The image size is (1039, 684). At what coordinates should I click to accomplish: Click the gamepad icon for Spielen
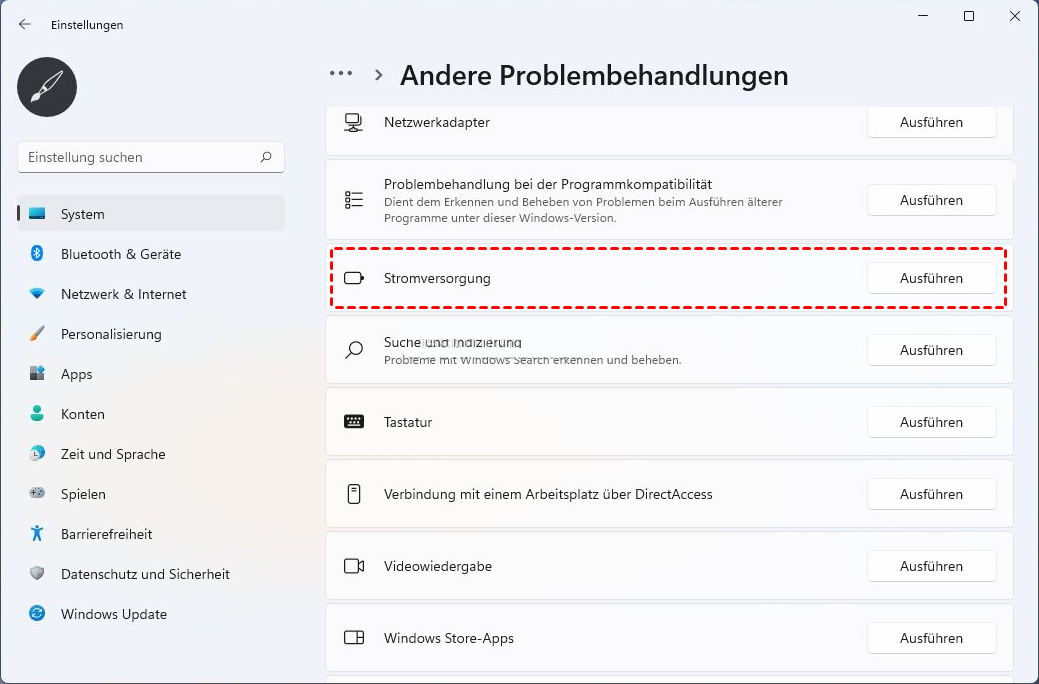(37, 493)
